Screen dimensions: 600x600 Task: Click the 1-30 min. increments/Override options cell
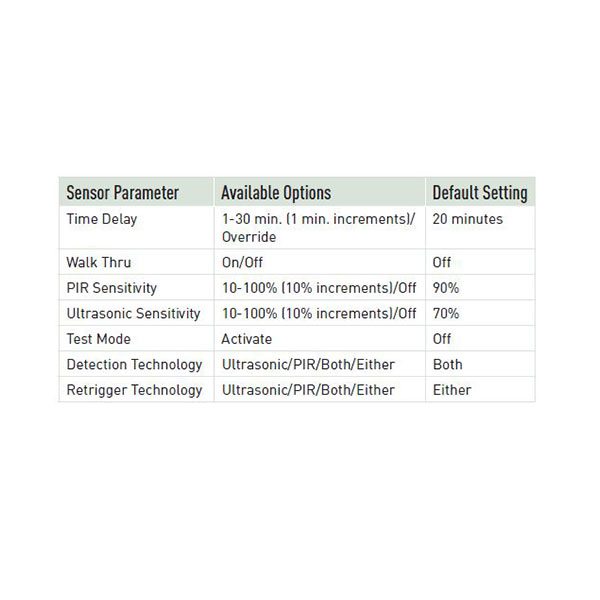(x=318, y=228)
